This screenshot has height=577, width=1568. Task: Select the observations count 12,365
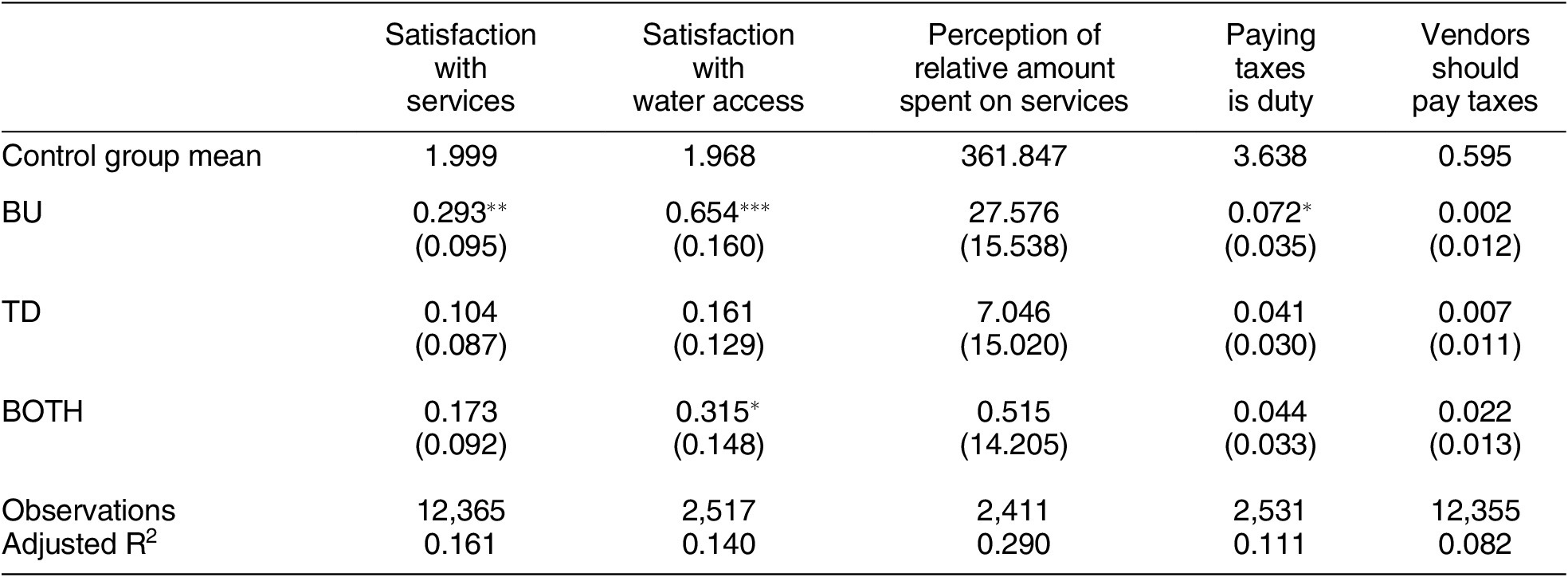pos(461,510)
